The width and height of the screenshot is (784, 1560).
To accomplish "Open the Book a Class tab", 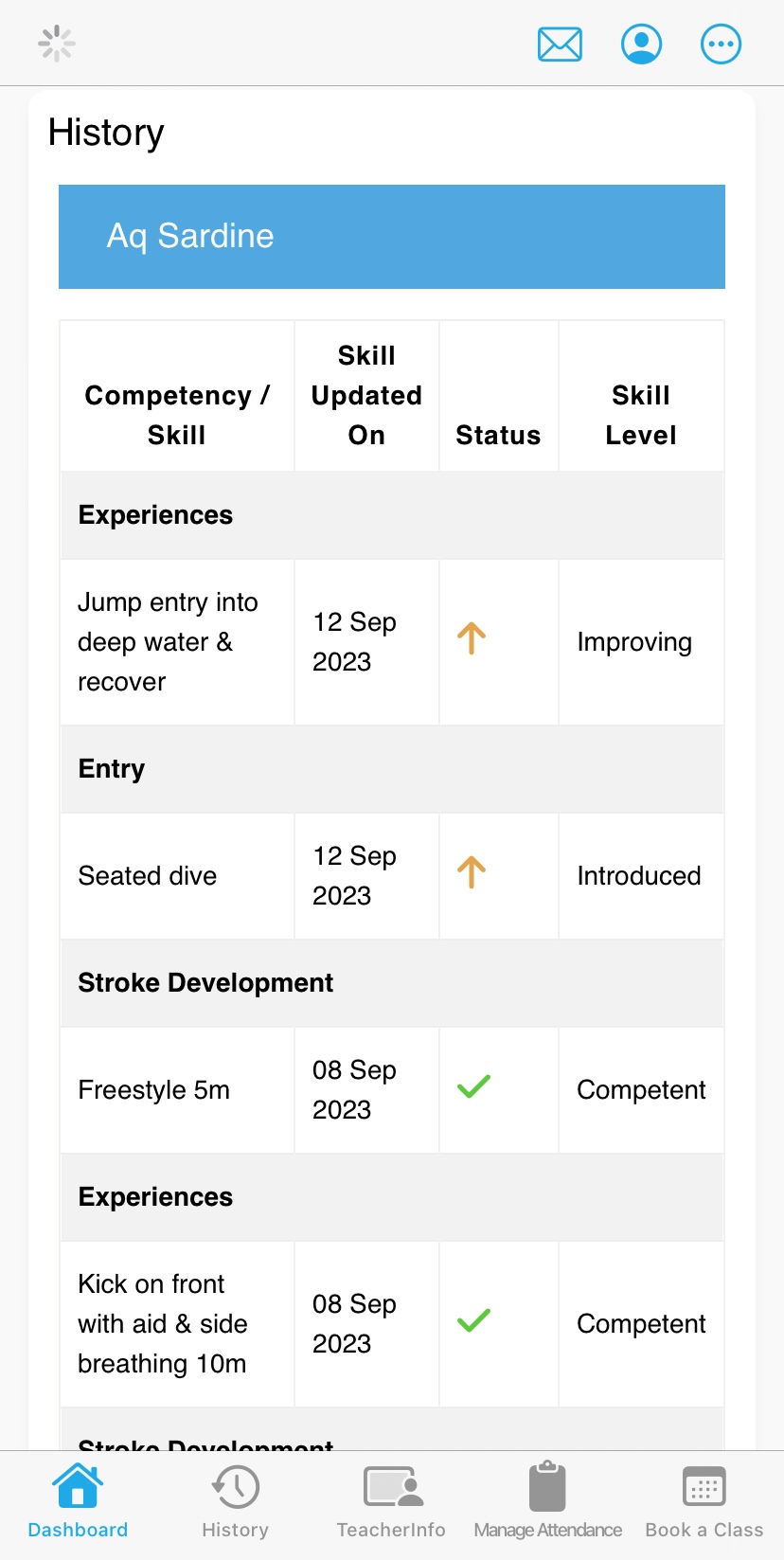I will (704, 1501).
